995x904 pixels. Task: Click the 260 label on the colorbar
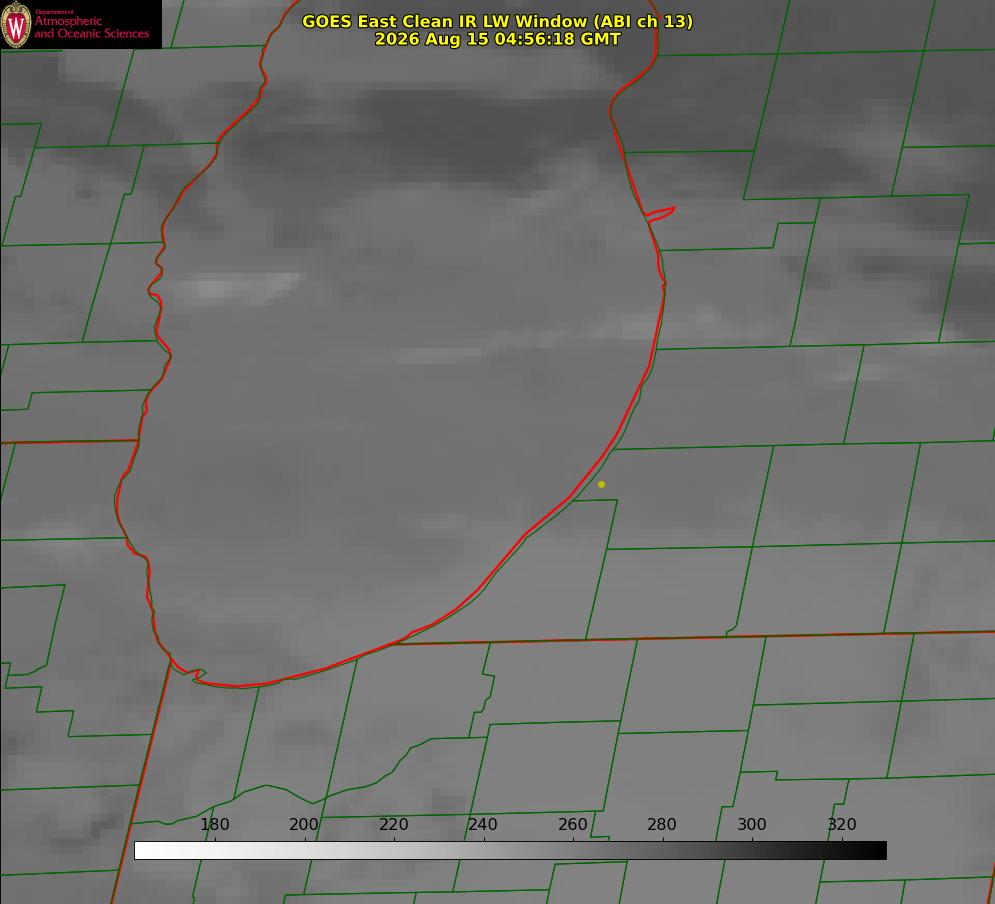(x=572, y=824)
